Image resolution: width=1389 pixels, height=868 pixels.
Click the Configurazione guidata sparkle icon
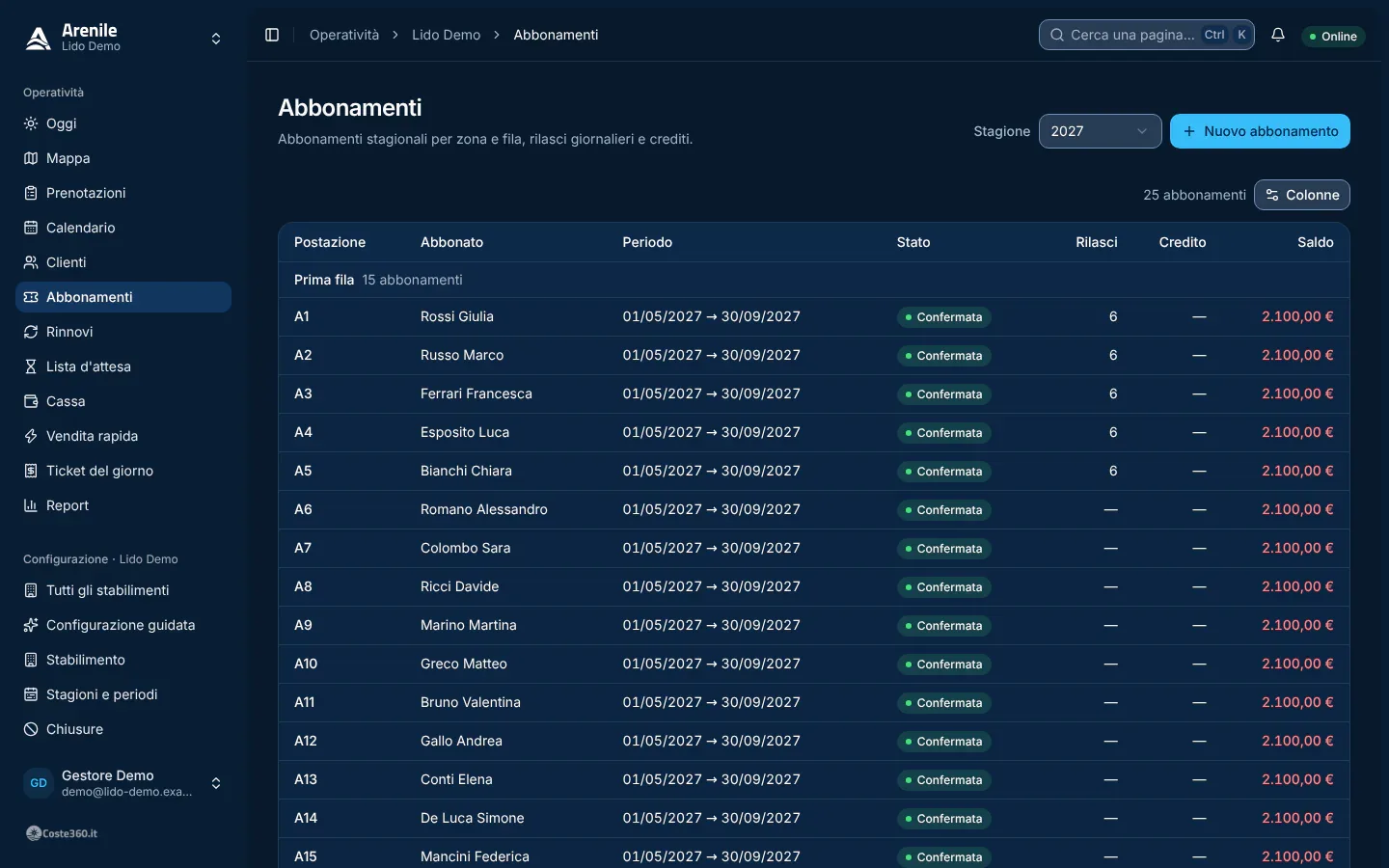tap(31, 625)
